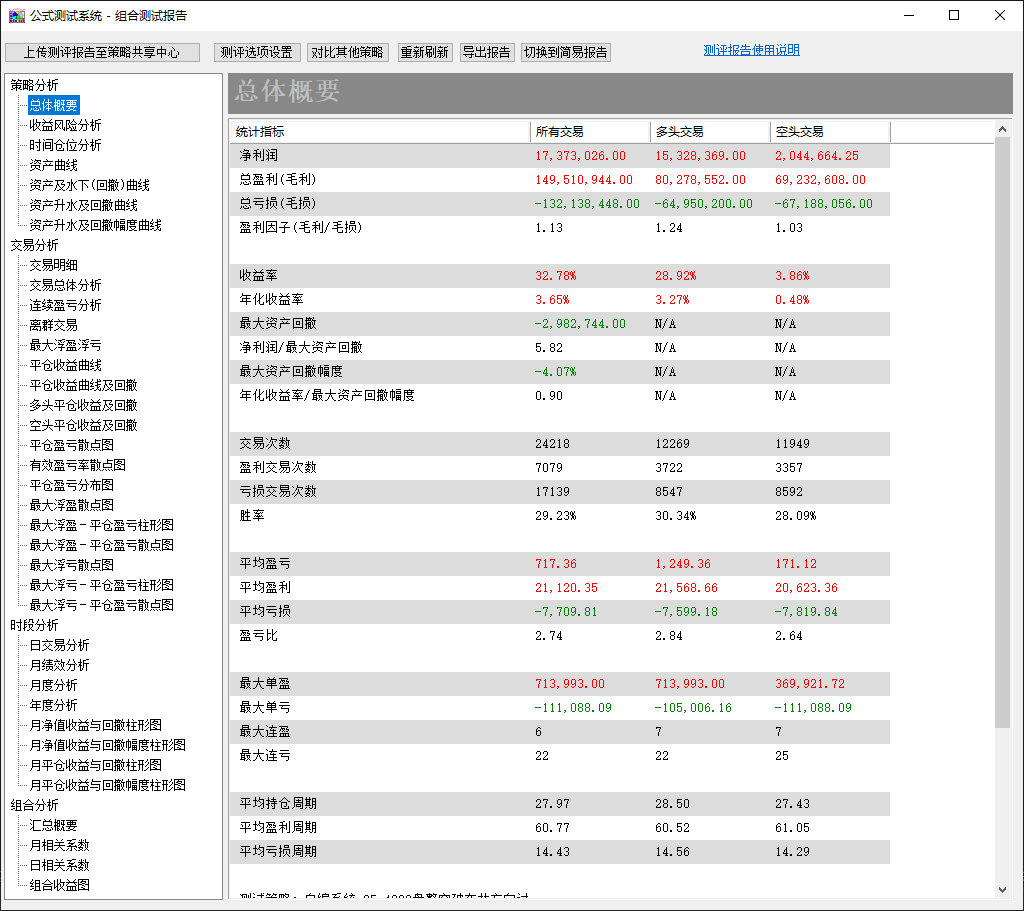Open 测评选项设置 settings
Image resolution: width=1024 pixels, height=911 pixels.
click(x=257, y=52)
